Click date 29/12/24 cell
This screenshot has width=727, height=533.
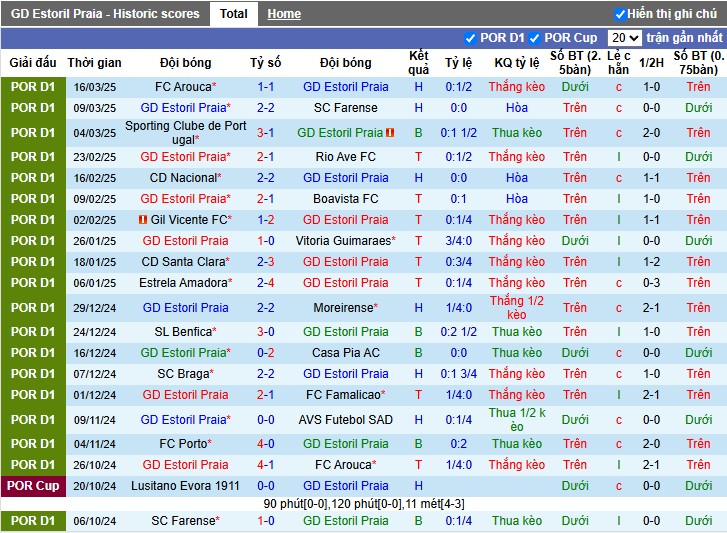[95, 308]
